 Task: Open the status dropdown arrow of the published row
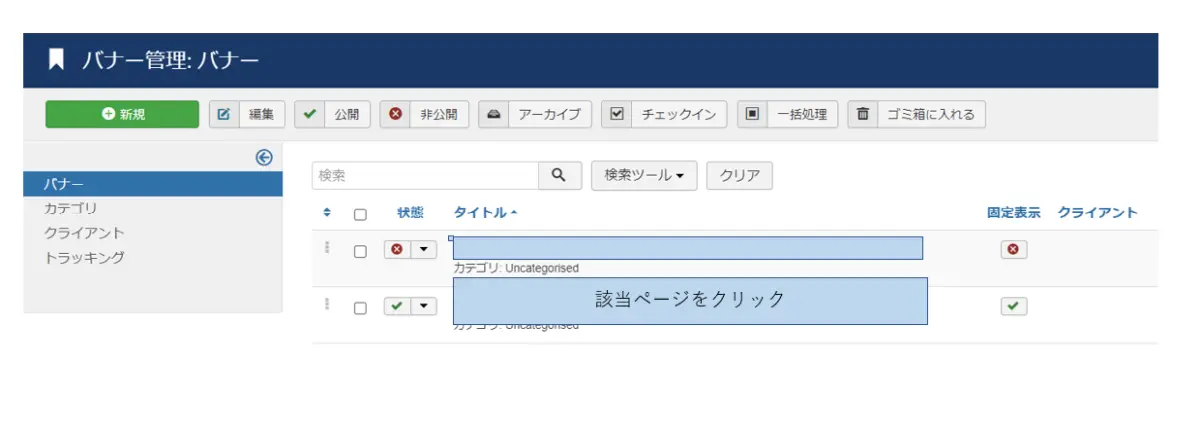(424, 306)
